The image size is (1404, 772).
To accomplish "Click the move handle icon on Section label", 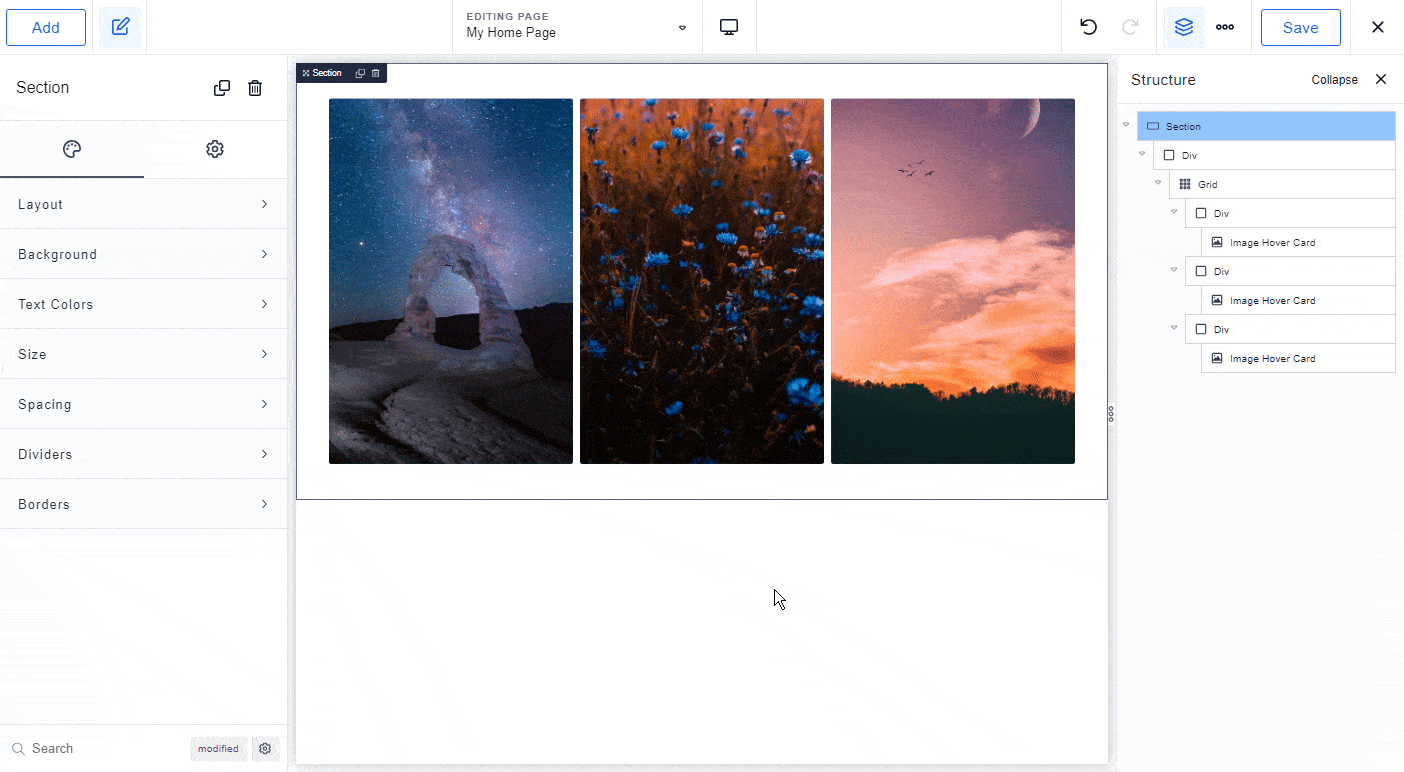I will click(x=306, y=73).
